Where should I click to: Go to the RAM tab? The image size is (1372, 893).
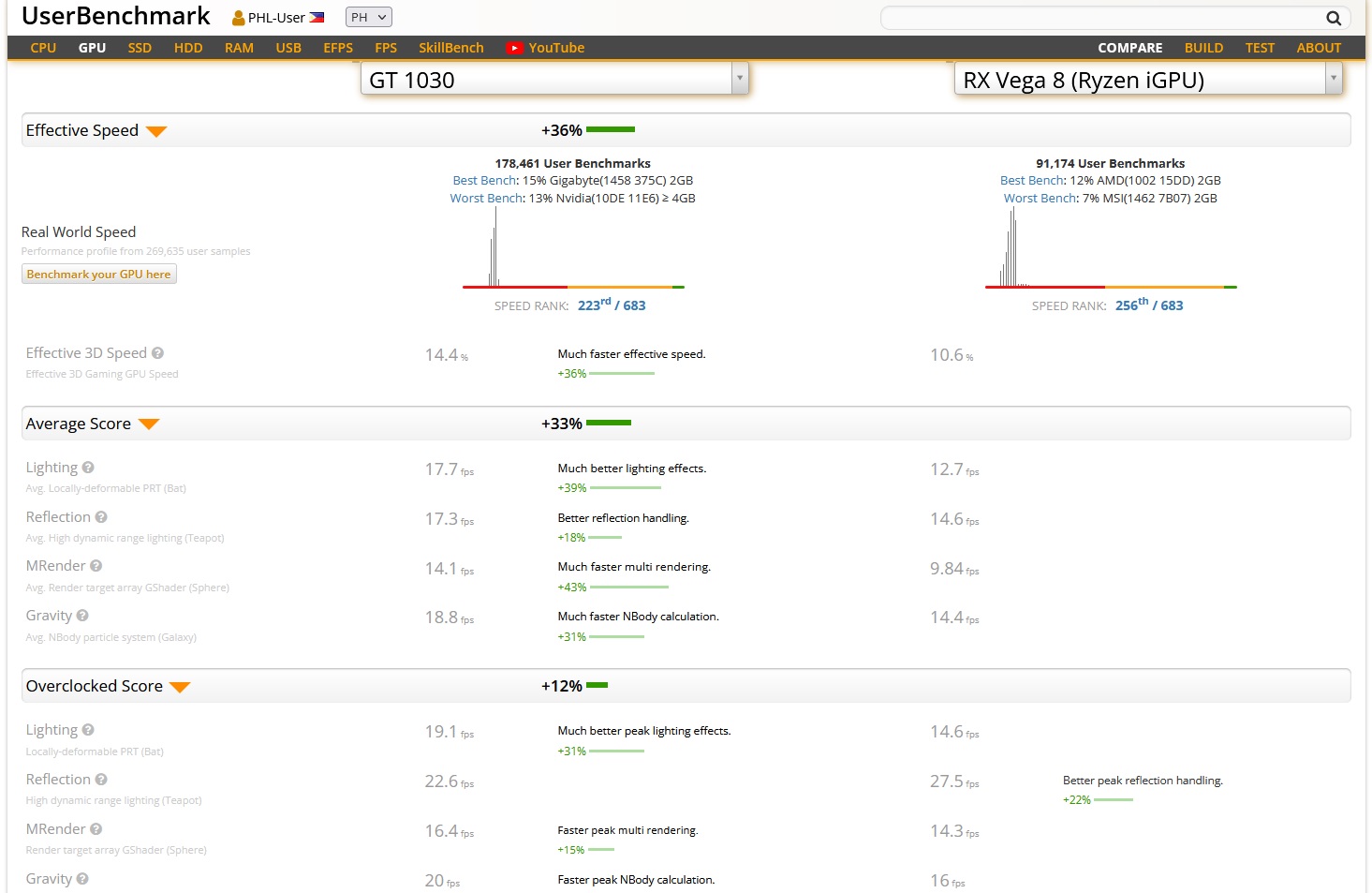point(239,48)
